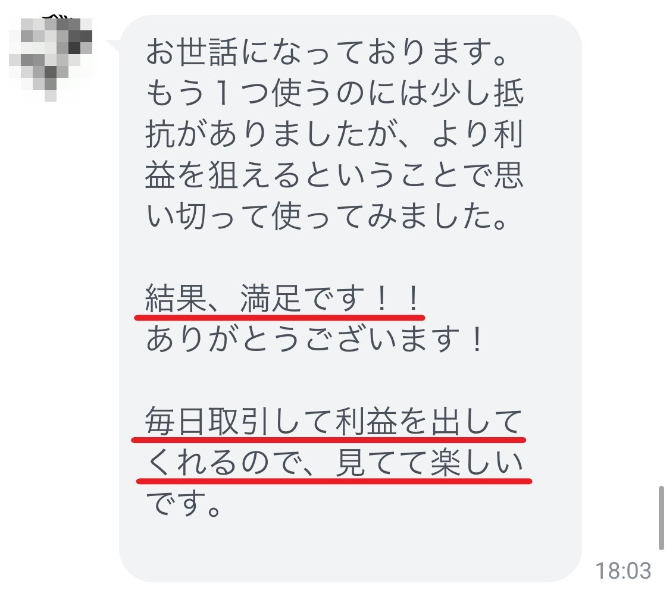Click the speech bubble tail near the avatar
The width and height of the screenshot is (670, 603).
114,46
